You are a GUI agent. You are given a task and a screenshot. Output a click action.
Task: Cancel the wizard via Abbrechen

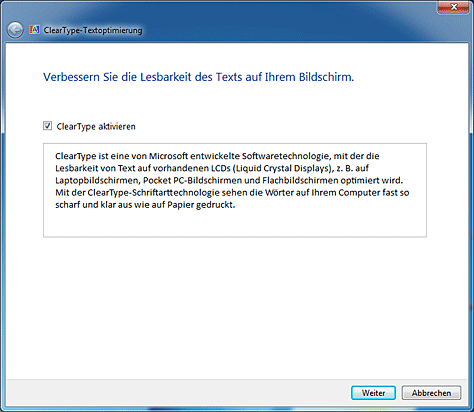(x=431, y=393)
